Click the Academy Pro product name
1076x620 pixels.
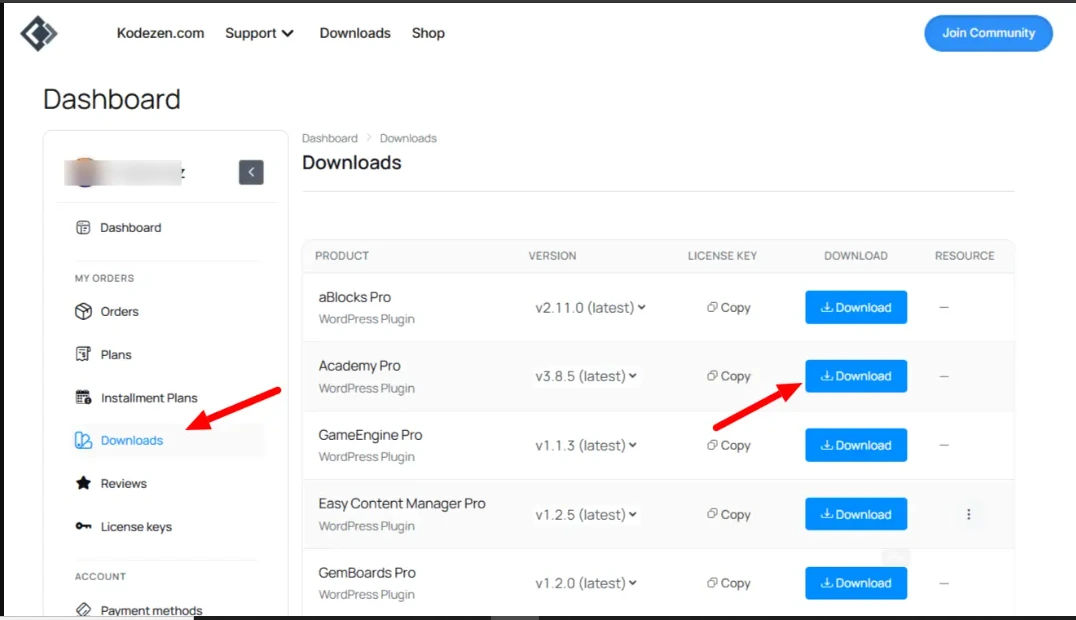click(x=359, y=366)
